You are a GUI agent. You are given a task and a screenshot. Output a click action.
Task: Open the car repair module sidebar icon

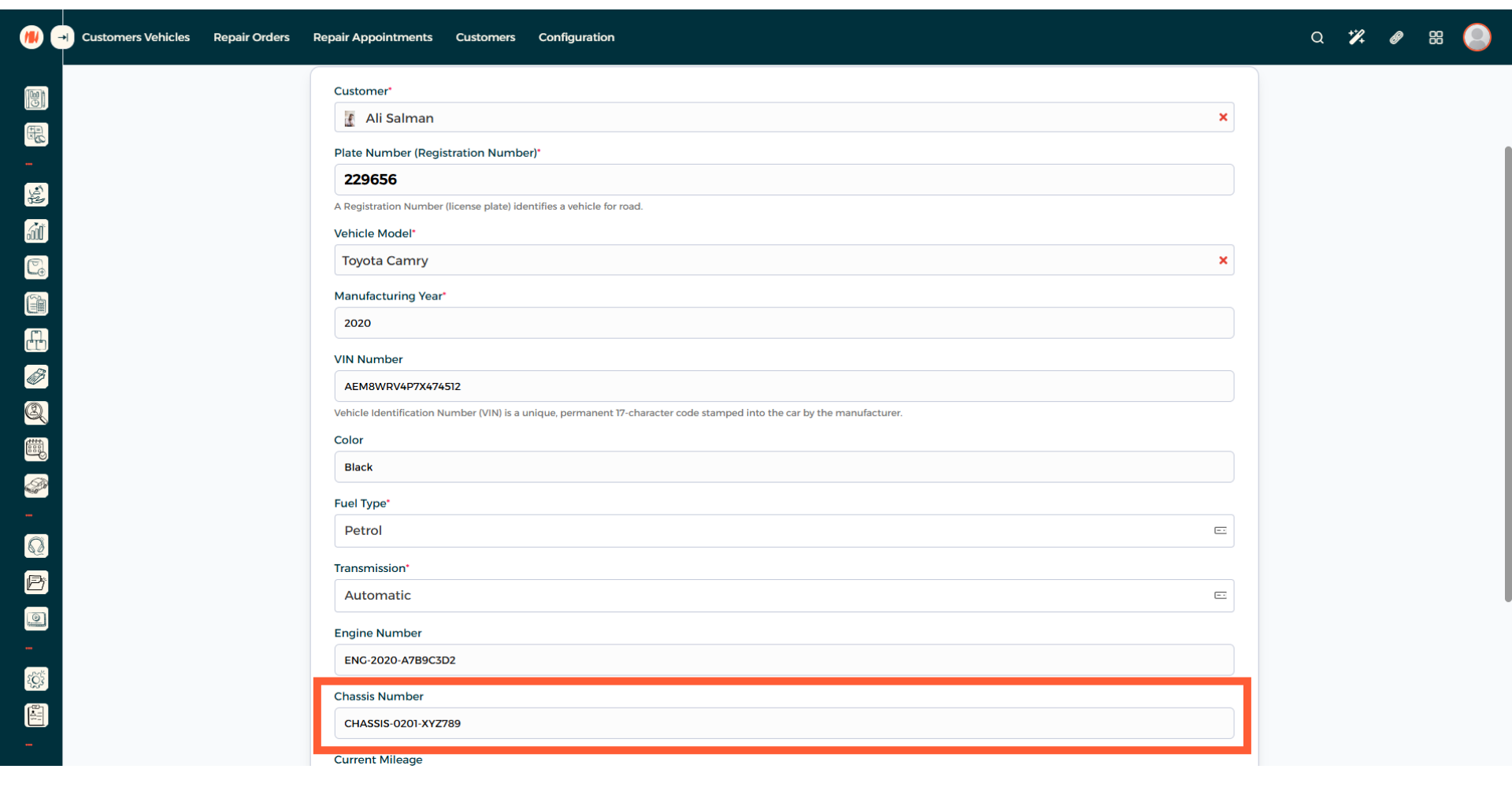pos(36,486)
